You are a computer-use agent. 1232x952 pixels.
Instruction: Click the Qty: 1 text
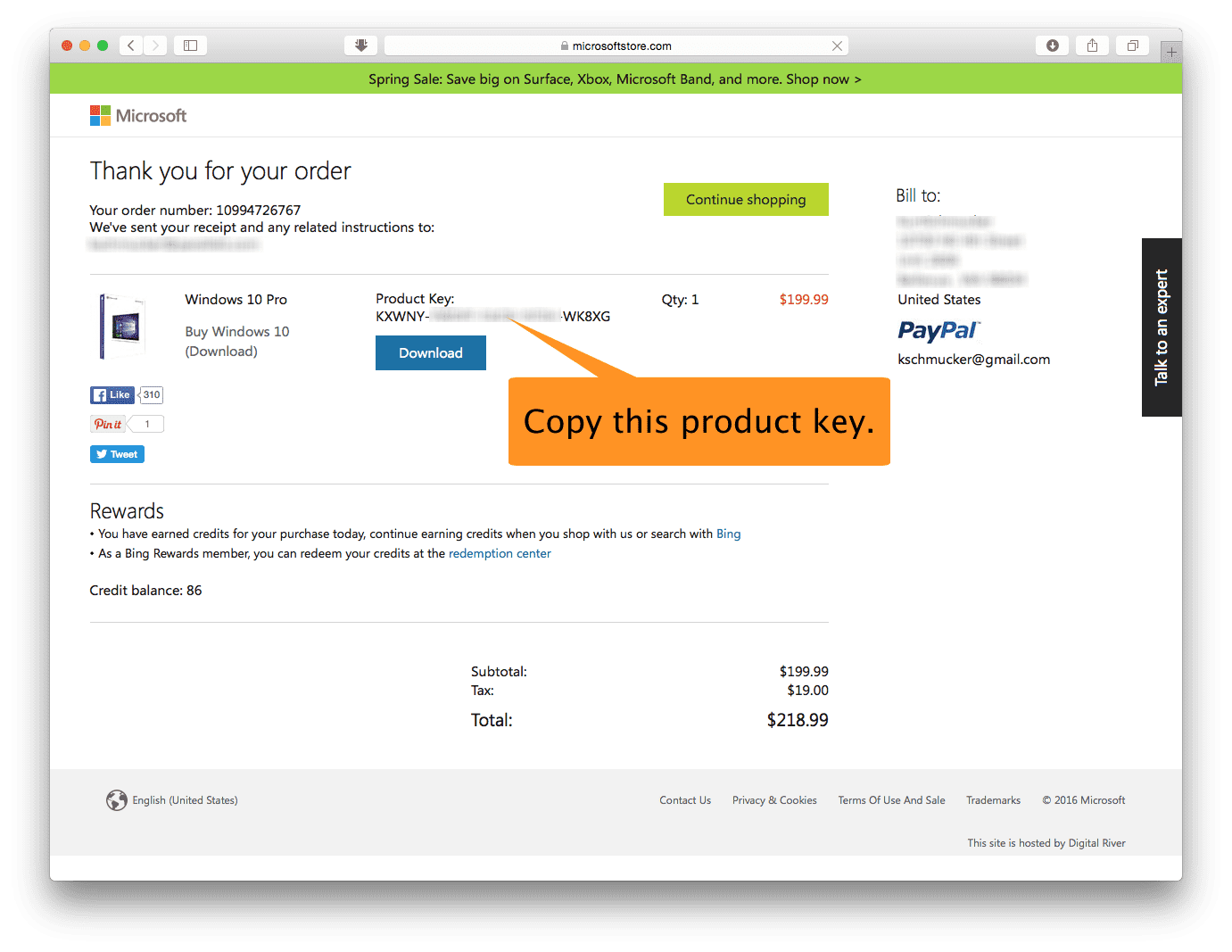pyautogui.click(x=680, y=300)
